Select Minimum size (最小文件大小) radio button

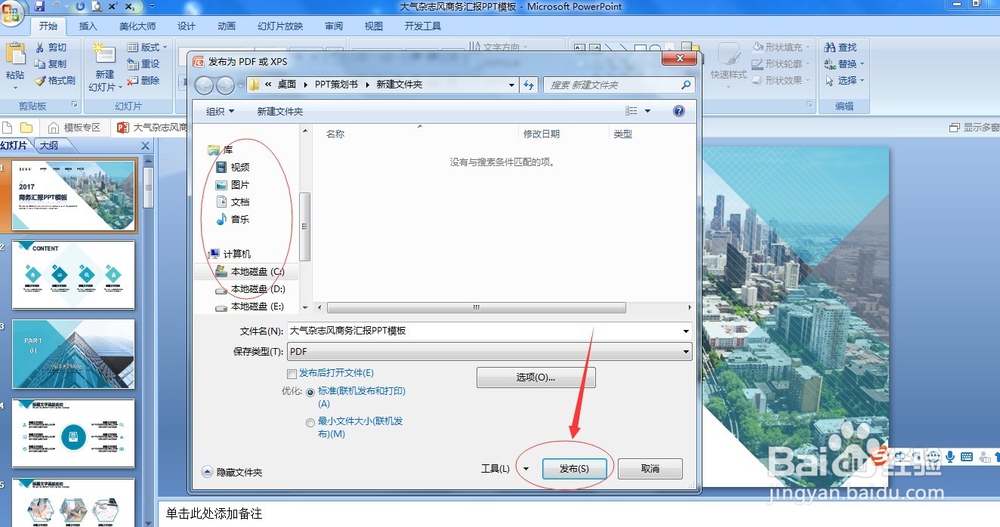[311, 422]
